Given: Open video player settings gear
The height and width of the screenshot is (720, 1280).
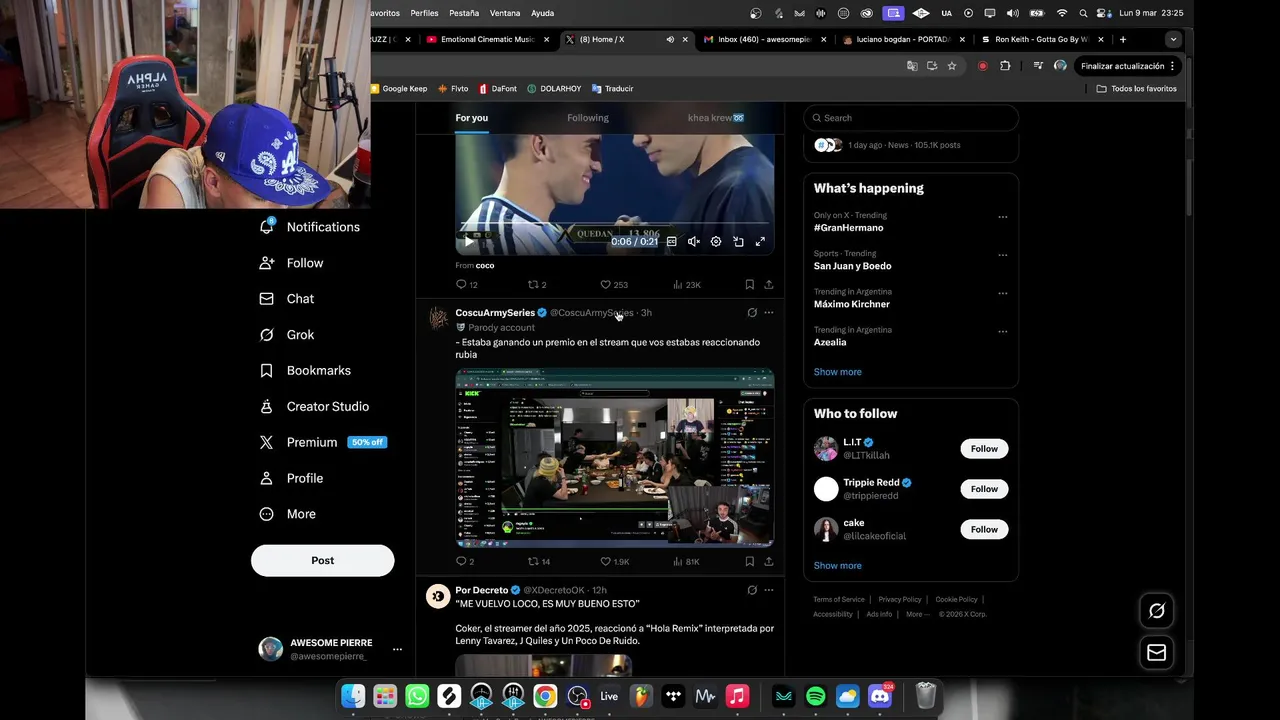Looking at the screenshot, I should [x=716, y=241].
